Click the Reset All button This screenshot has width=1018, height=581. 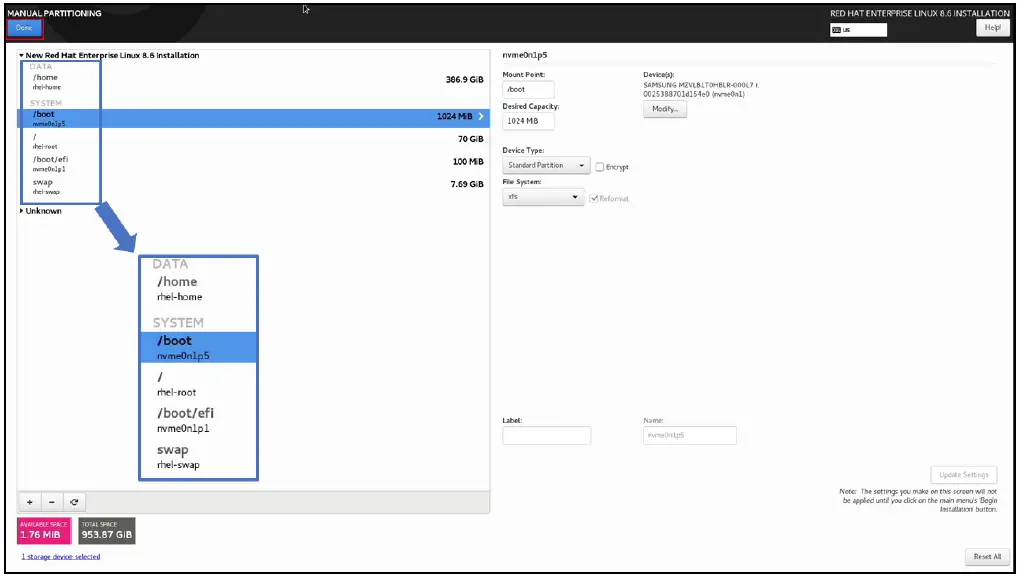tap(987, 556)
